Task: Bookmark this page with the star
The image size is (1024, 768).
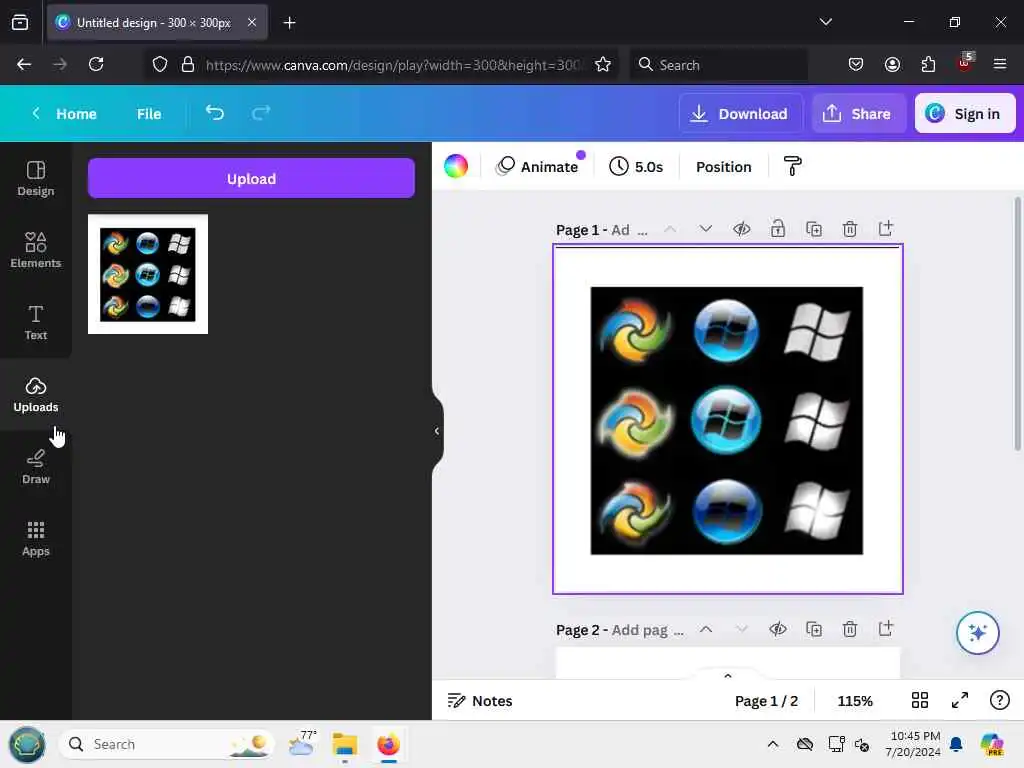Action: point(603,64)
